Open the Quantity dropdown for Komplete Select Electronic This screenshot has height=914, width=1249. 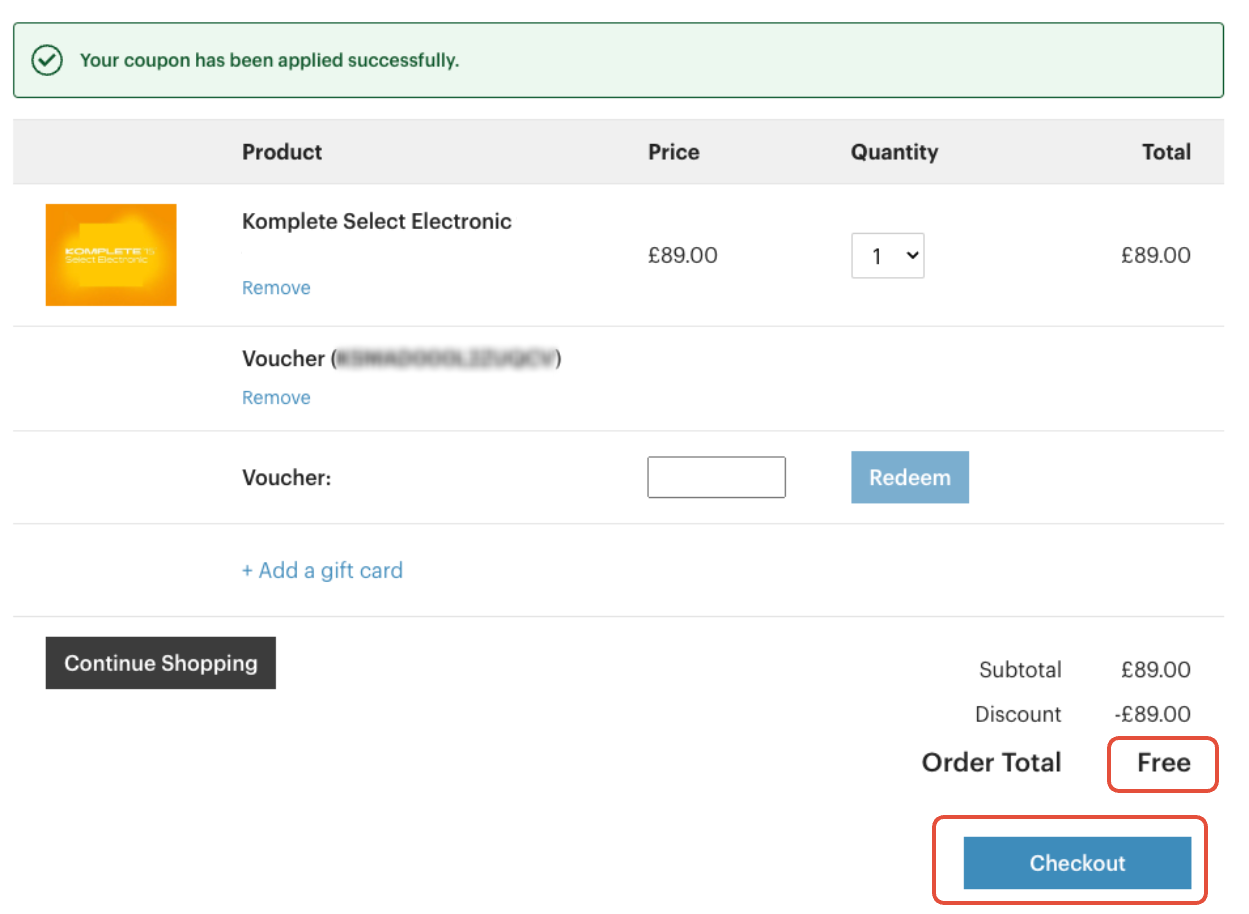point(888,256)
